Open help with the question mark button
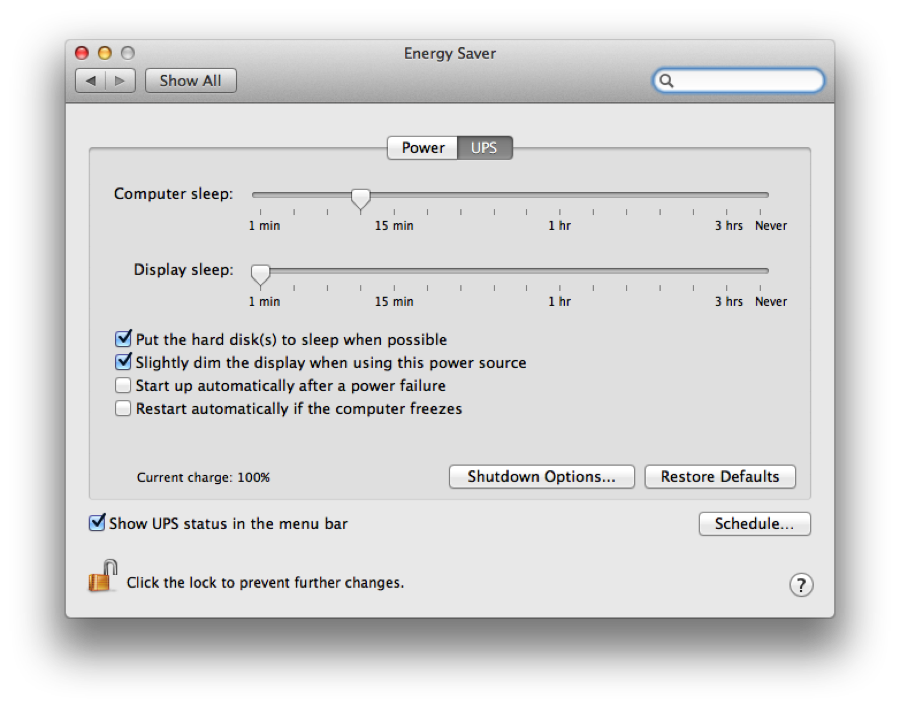The height and width of the screenshot is (709, 900). [x=801, y=585]
